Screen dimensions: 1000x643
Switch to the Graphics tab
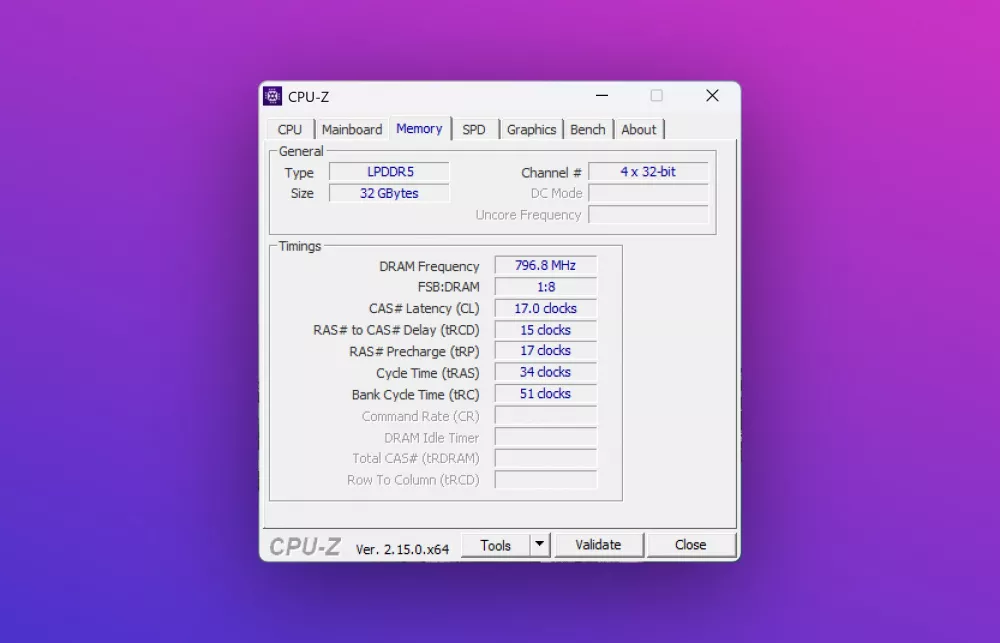click(531, 129)
